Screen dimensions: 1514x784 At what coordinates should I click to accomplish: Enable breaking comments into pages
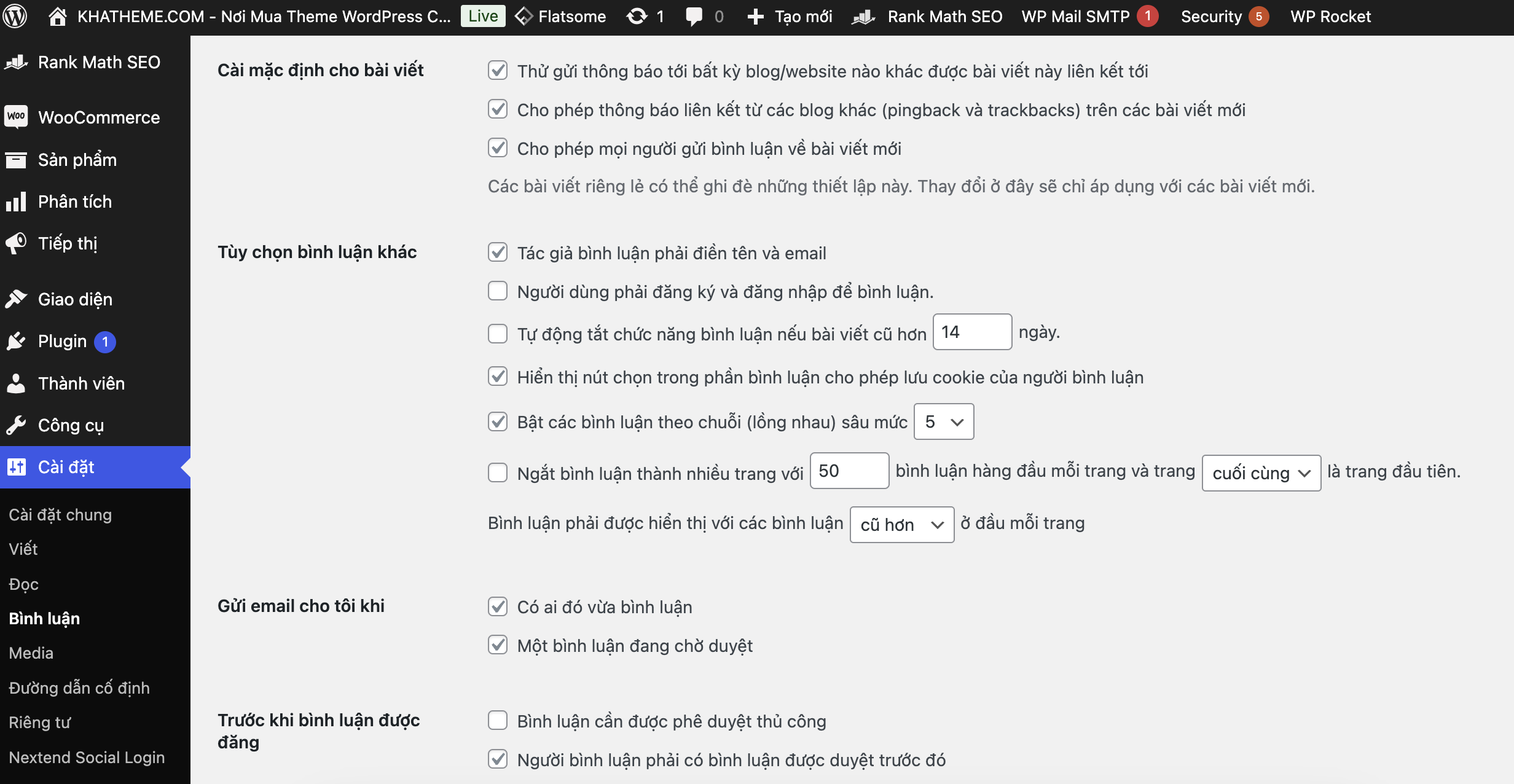(x=498, y=473)
